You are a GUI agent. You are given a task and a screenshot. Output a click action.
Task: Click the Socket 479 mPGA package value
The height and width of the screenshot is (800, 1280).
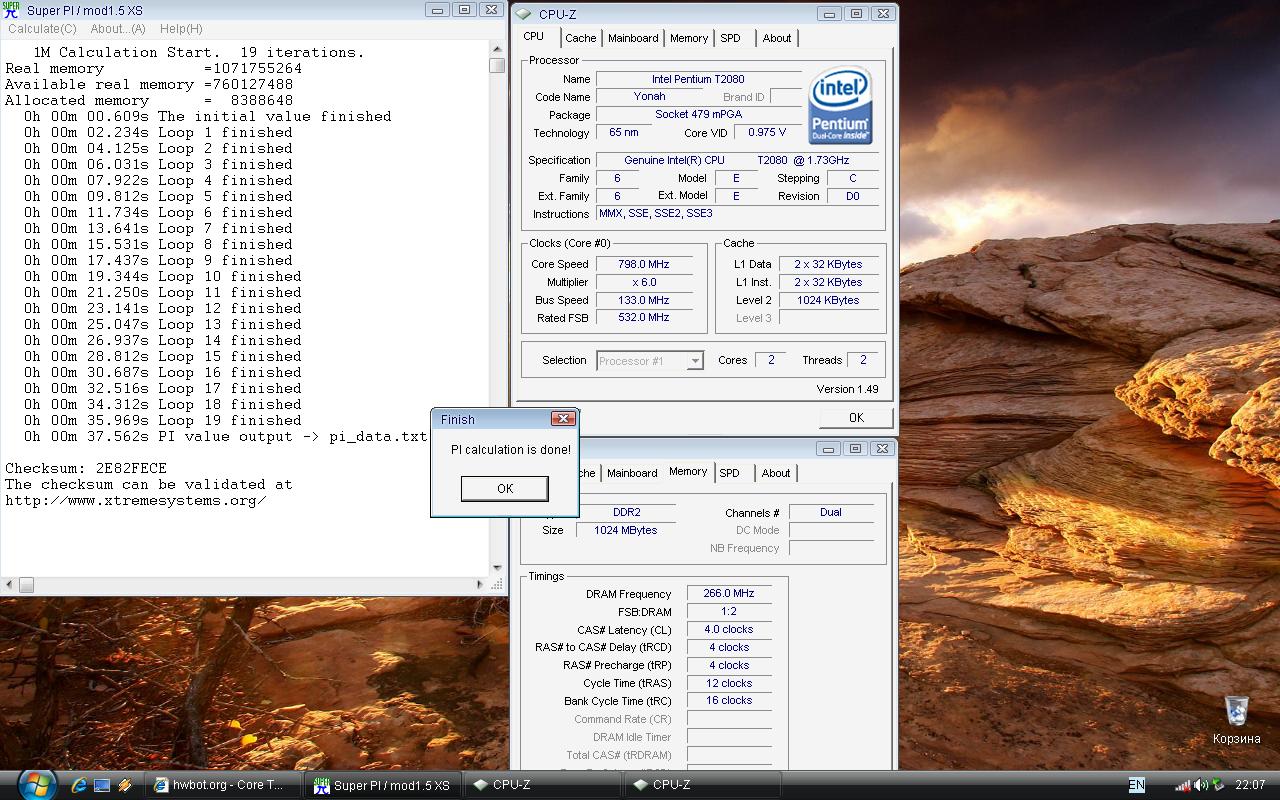coord(698,114)
